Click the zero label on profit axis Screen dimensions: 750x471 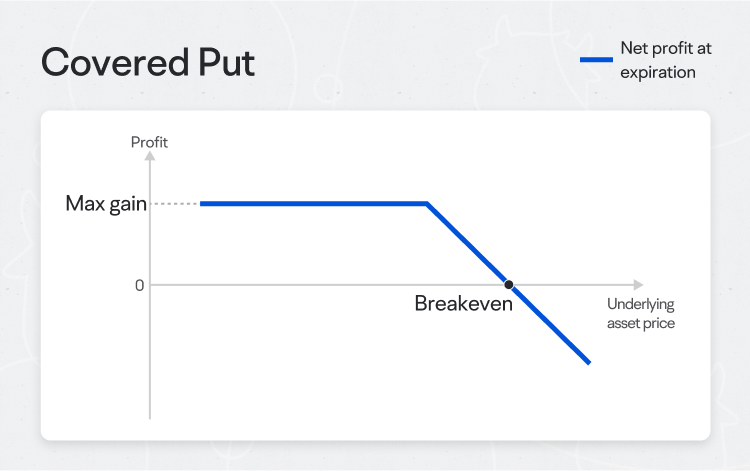pos(139,285)
